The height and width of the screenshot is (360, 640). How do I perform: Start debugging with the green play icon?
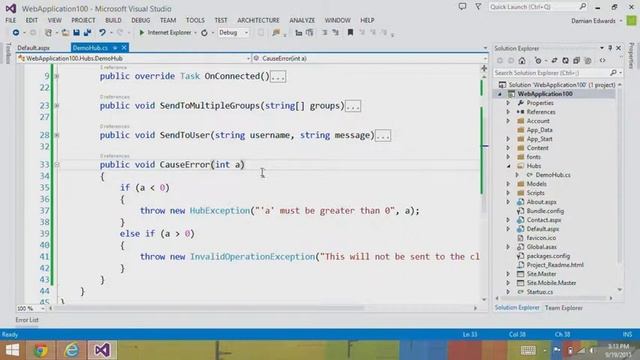coord(142,33)
